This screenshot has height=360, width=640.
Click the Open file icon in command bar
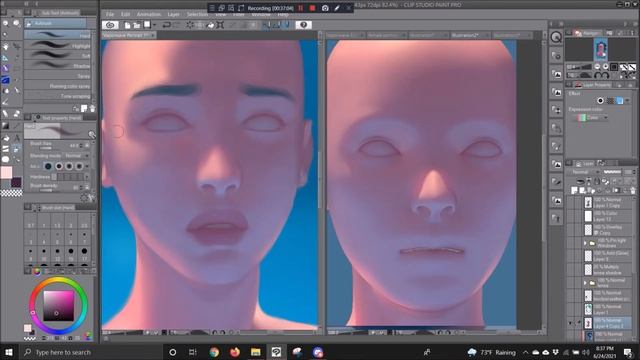point(137,25)
